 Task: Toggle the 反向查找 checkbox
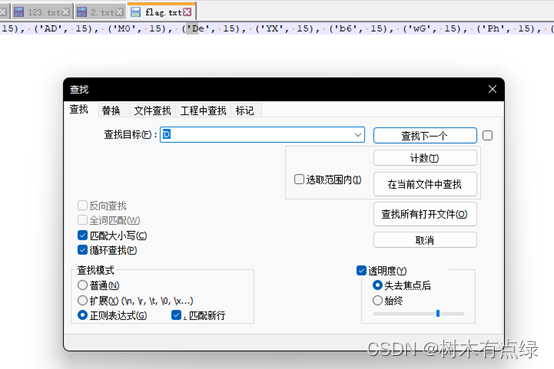[x=82, y=205]
